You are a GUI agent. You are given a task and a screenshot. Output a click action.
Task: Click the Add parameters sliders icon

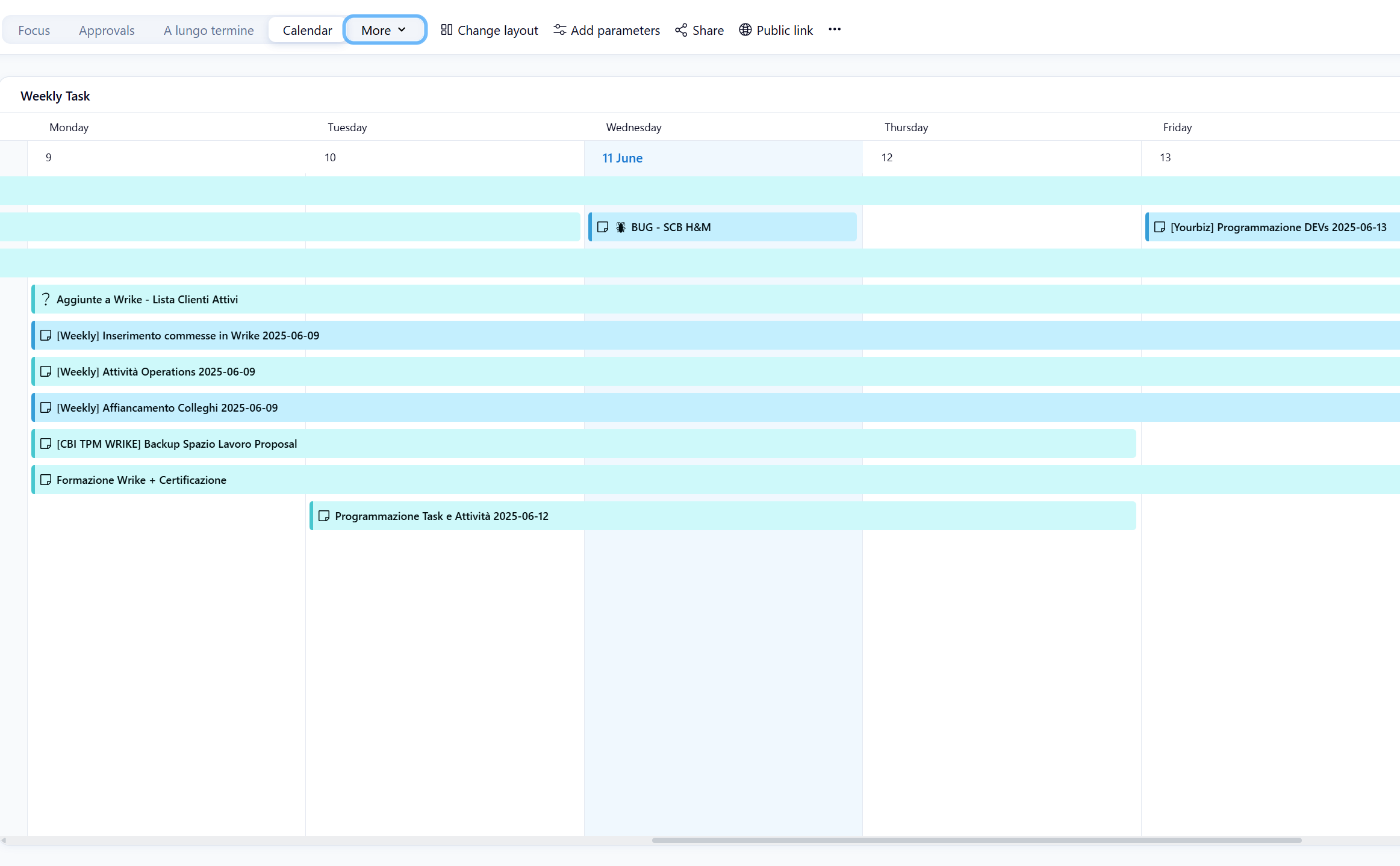[559, 29]
